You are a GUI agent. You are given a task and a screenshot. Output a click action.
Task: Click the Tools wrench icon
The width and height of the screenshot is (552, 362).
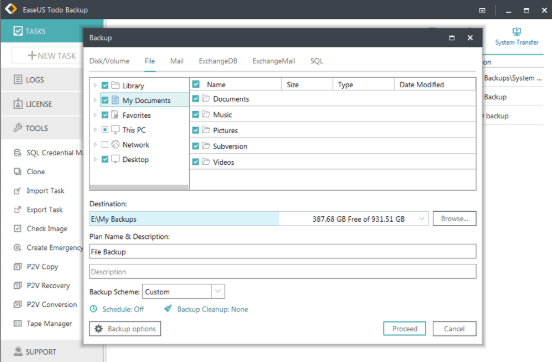pyautogui.click(x=18, y=128)
